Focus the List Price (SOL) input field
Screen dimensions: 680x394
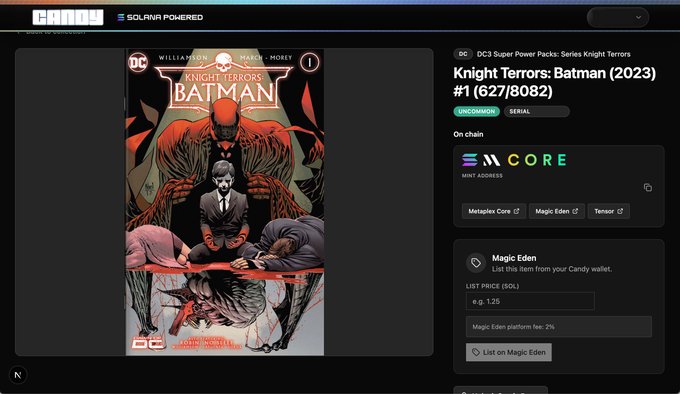(x=530, y=301)
